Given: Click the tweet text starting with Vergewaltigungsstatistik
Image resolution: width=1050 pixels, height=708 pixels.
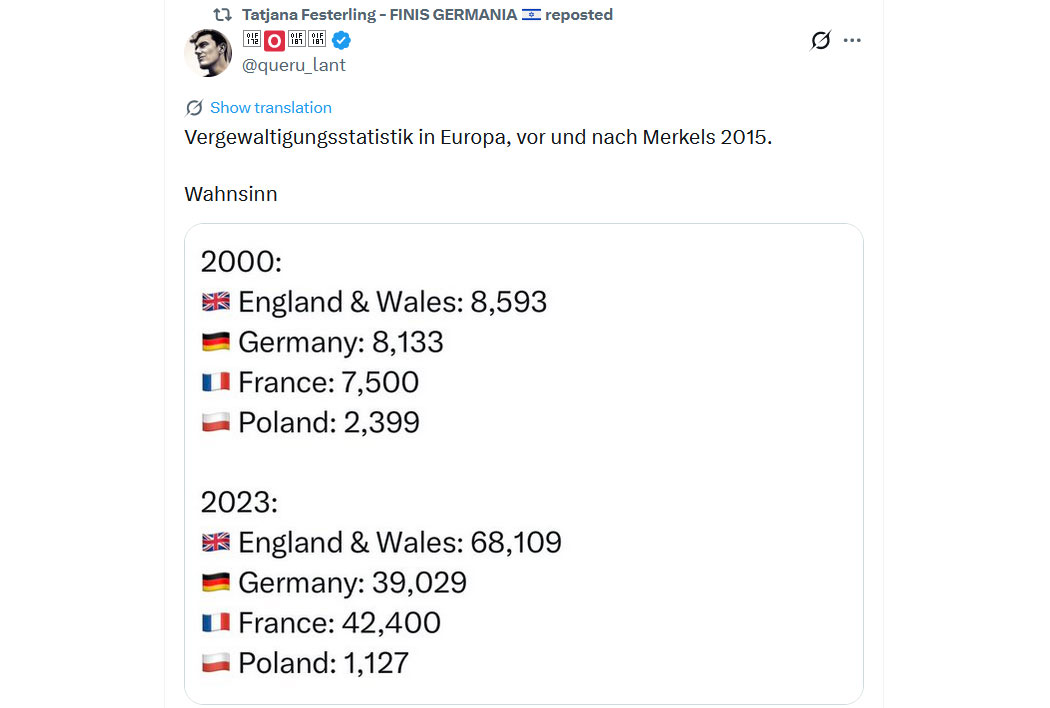Looking at the screenshot, I should pos(478,137).
